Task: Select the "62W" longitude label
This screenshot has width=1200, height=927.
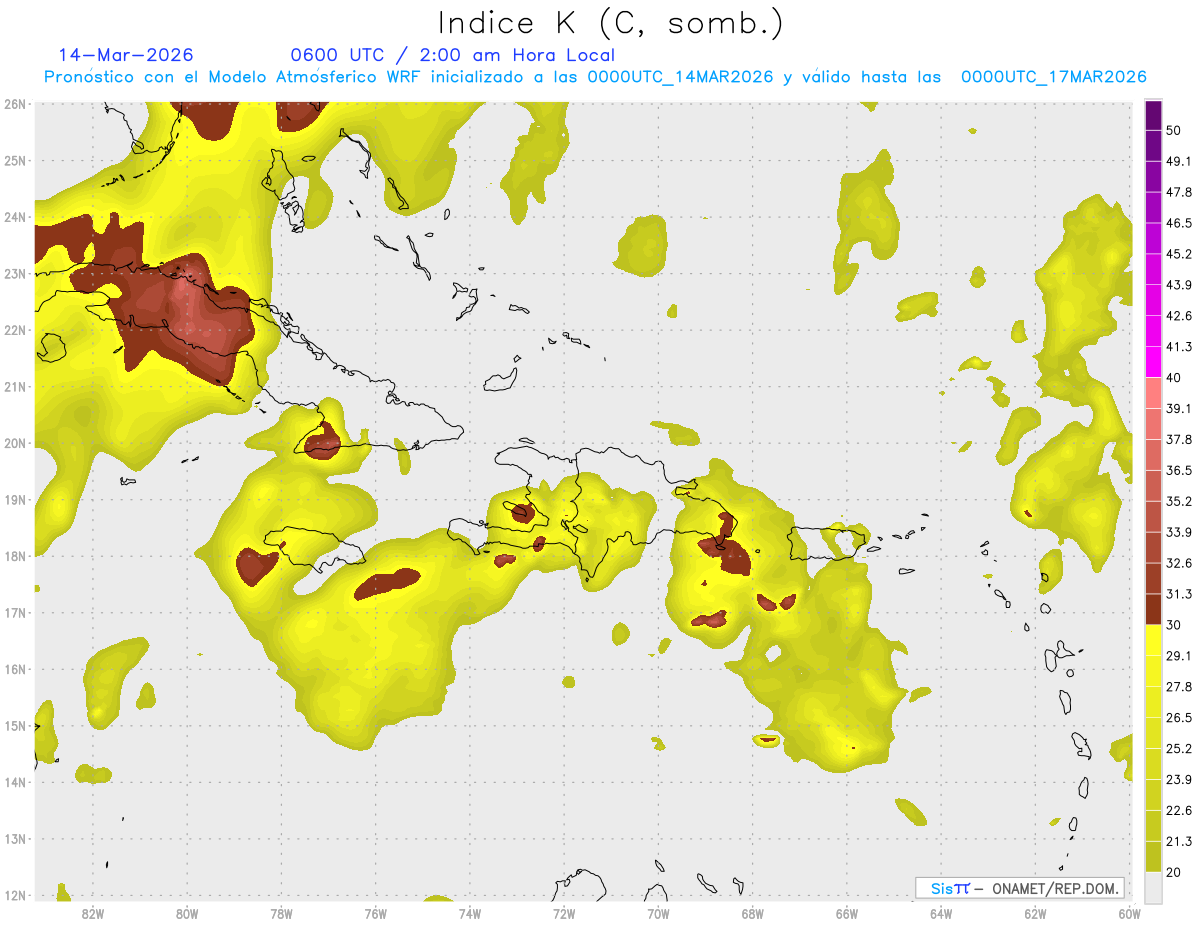Action: (x=1035, y=914)
